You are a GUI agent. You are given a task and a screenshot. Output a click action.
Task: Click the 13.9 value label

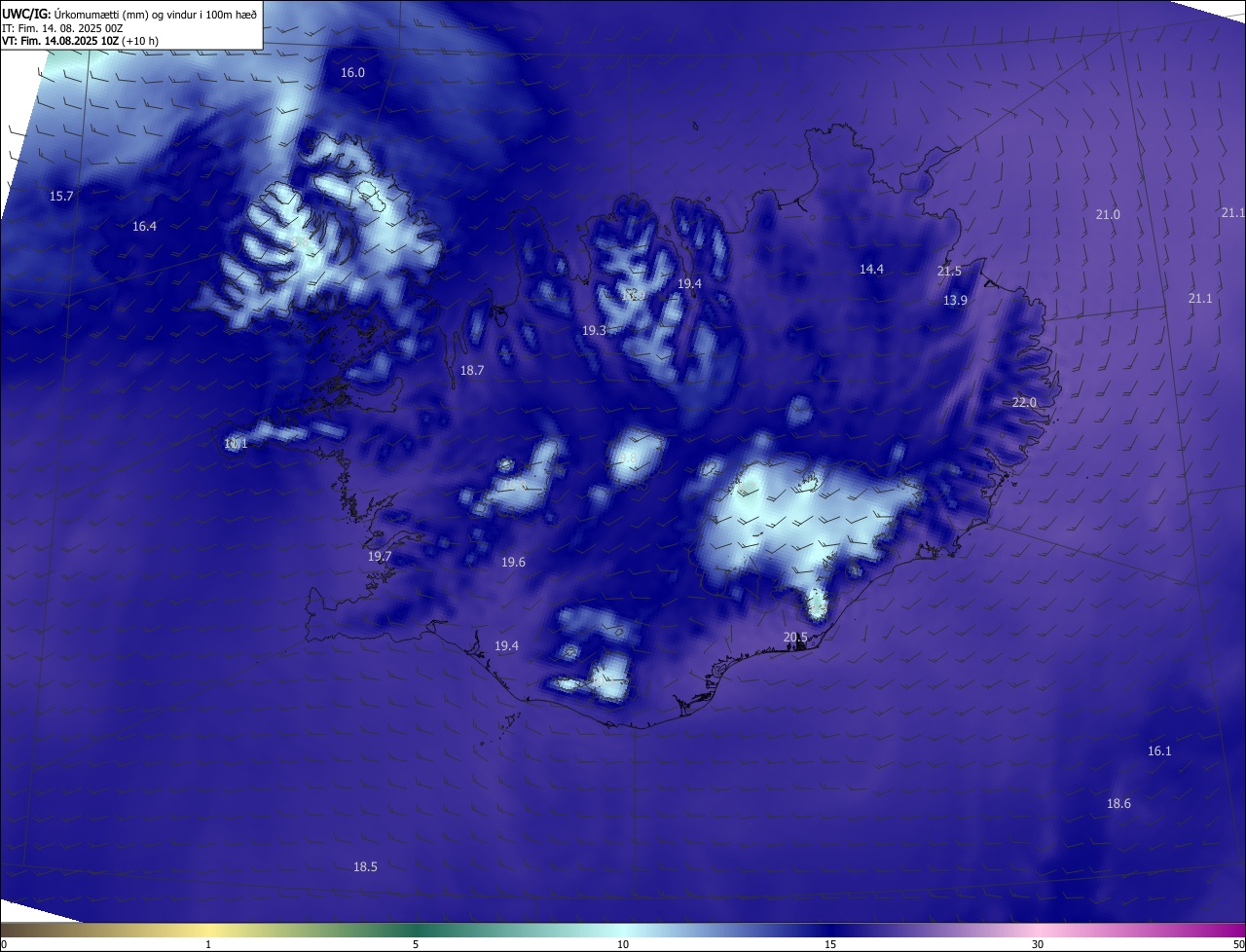(955, 300)
